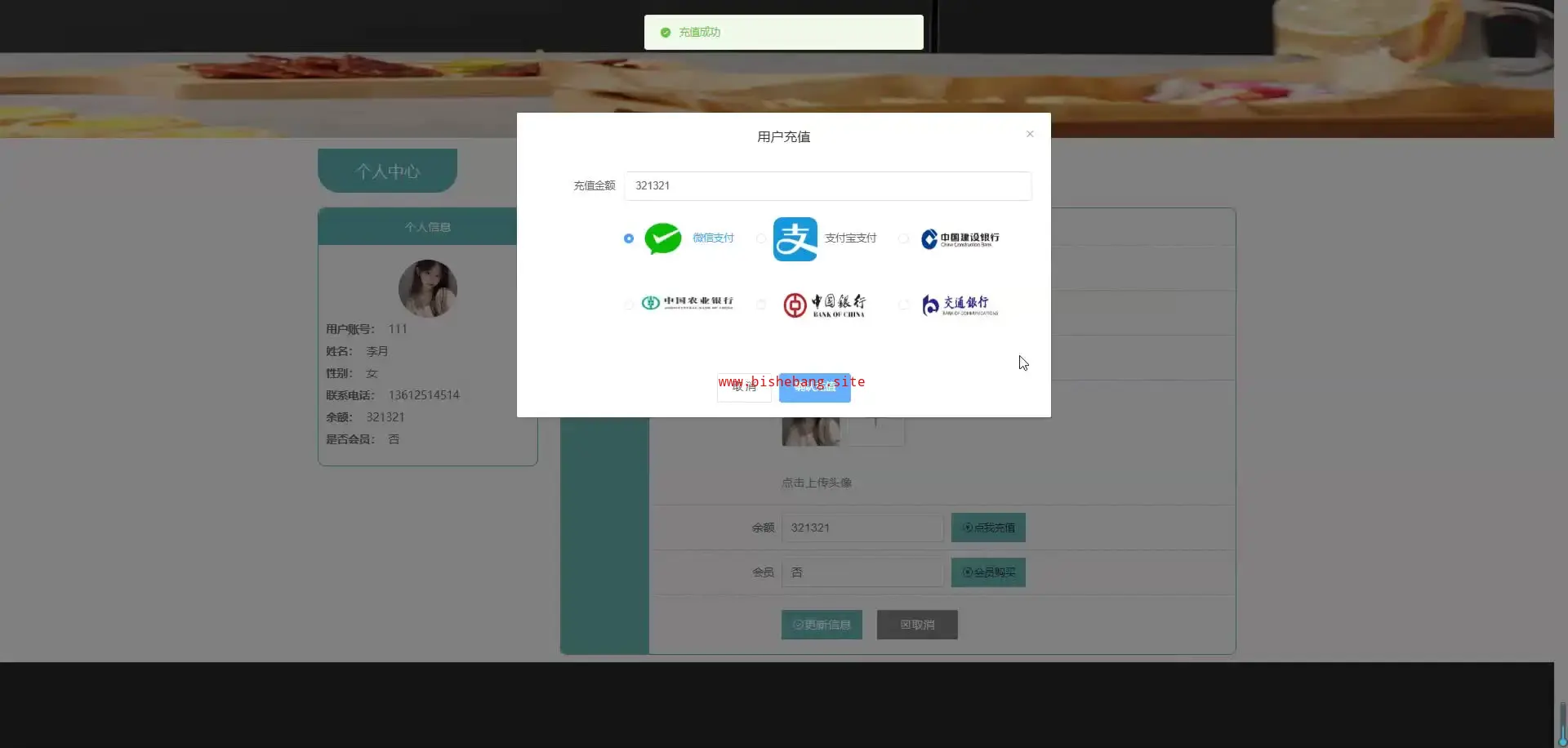
Task: Click the Alipay blue logo
Action: coord(795,239)
